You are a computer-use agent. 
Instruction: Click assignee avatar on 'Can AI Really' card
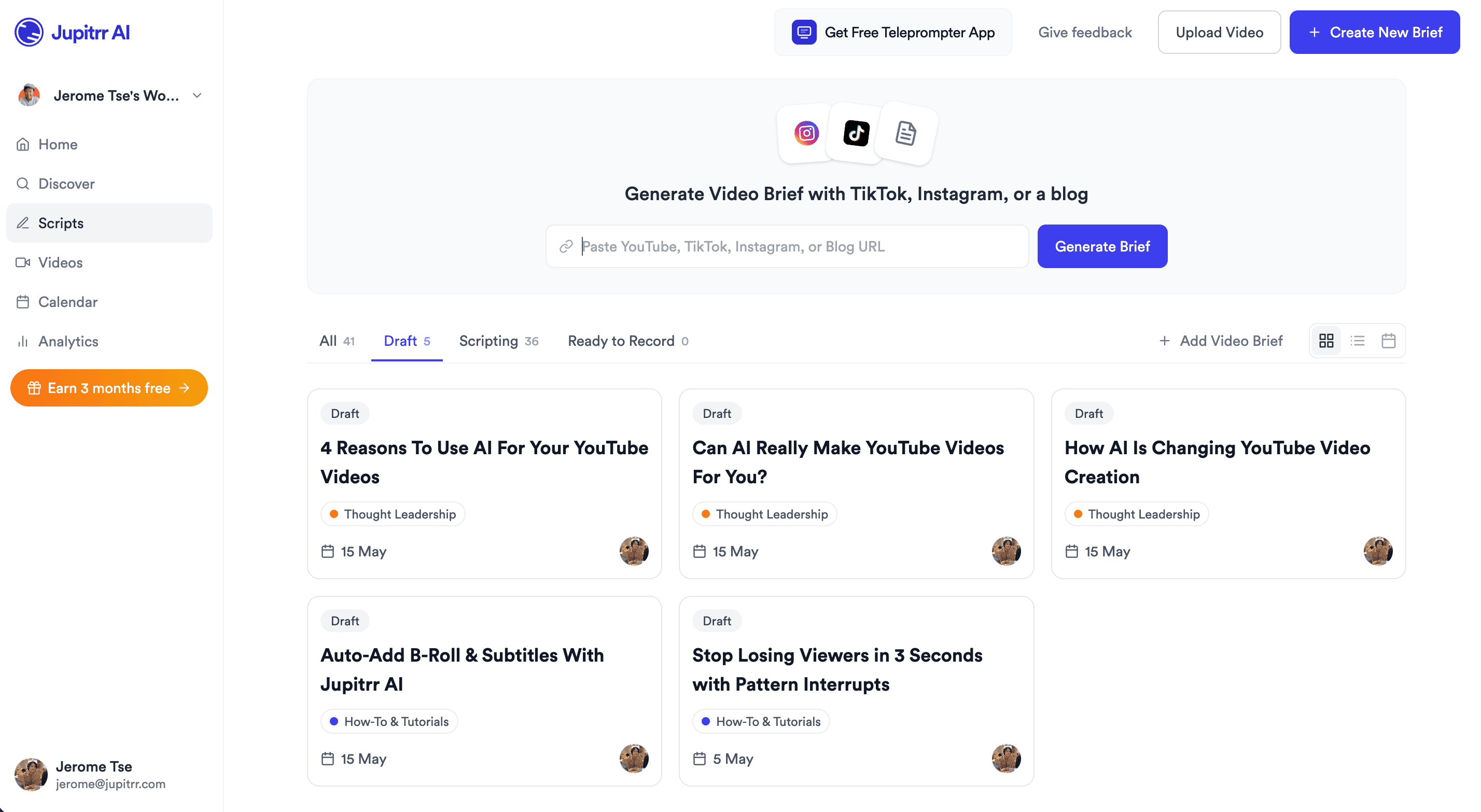click(x=1006, y=552)
